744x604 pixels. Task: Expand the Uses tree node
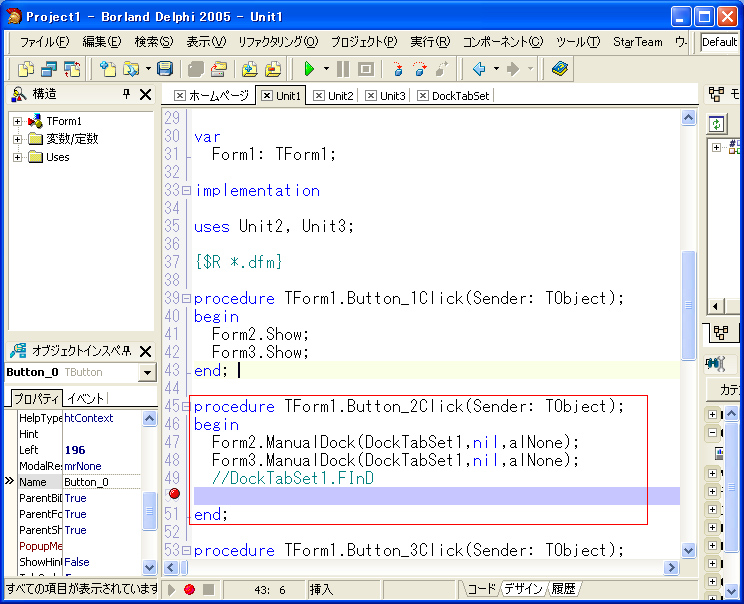click(x=18, y=158)
